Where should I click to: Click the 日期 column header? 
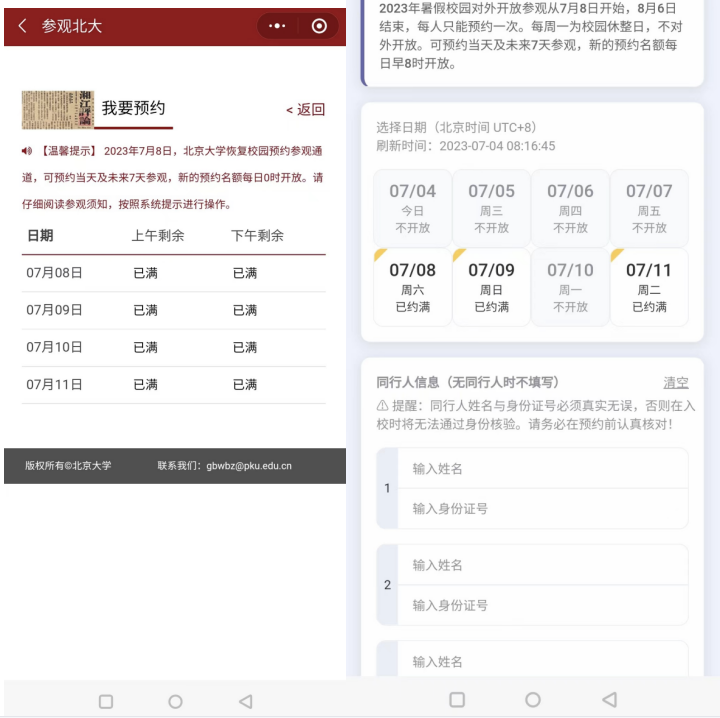click(40, 236)
